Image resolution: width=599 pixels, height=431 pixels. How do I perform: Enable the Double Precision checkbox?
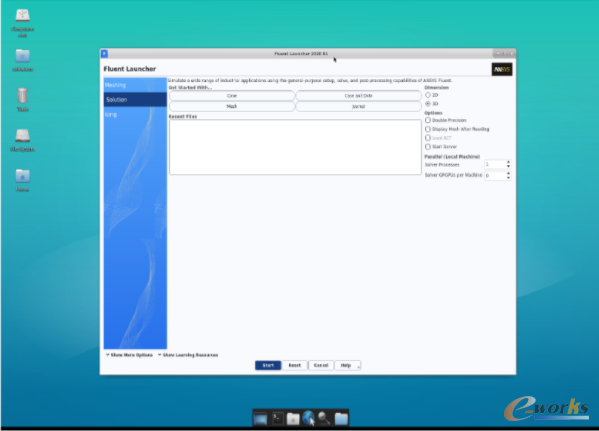[x=428, y=120]
